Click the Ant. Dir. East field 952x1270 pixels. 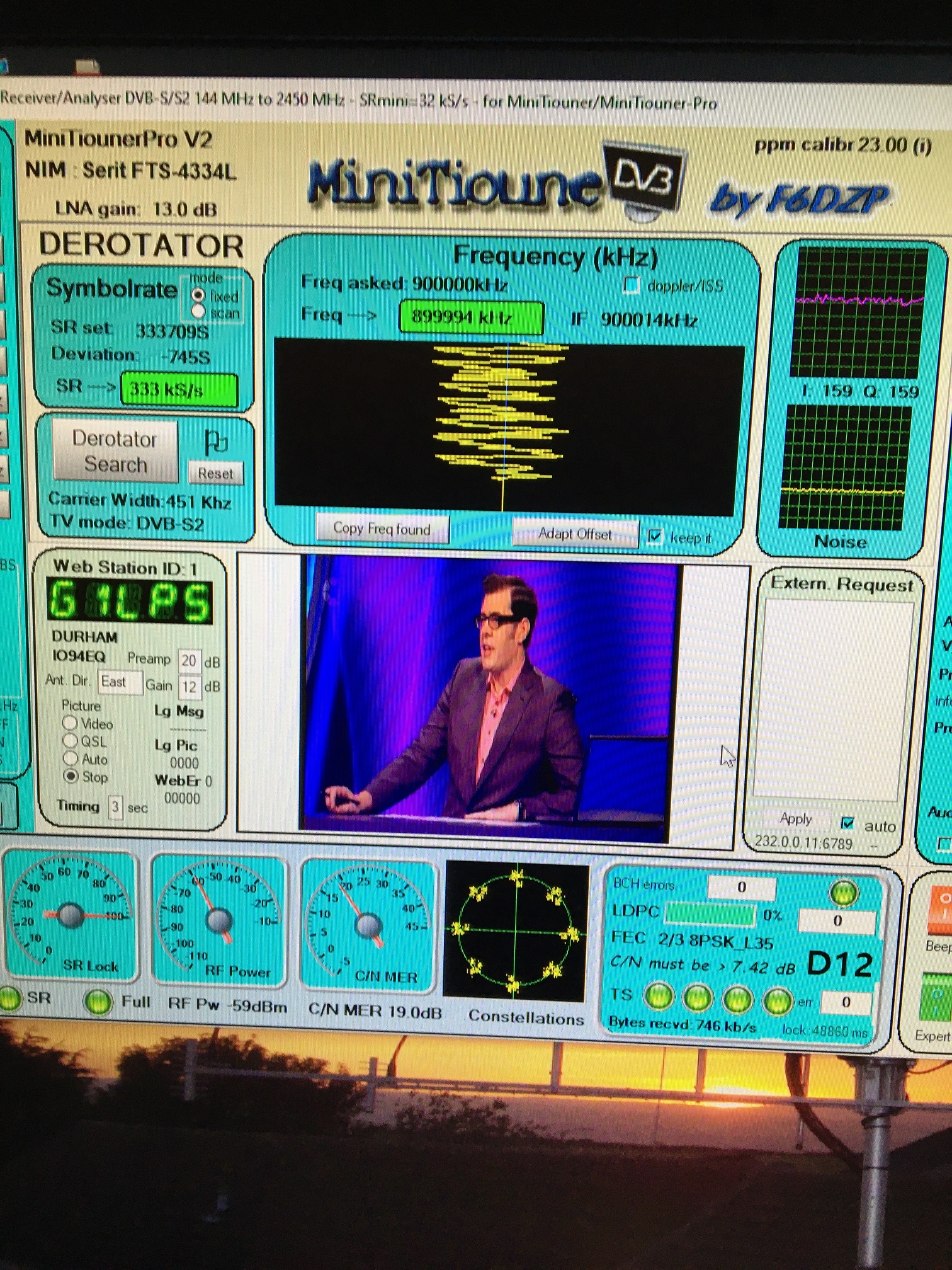pyautogui.click(x=120, y=682)
